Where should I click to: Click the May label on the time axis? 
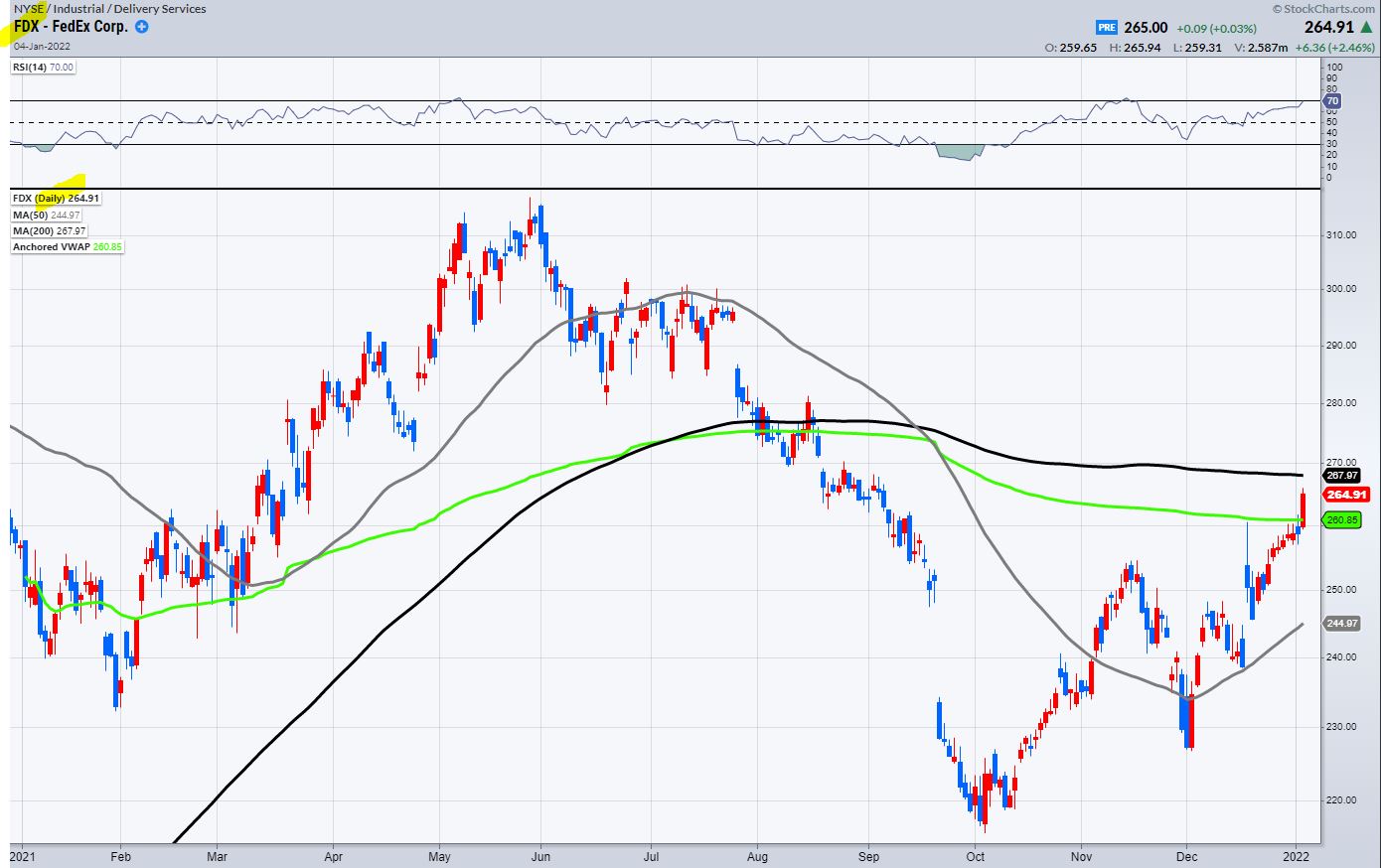[x=439, y=856]
